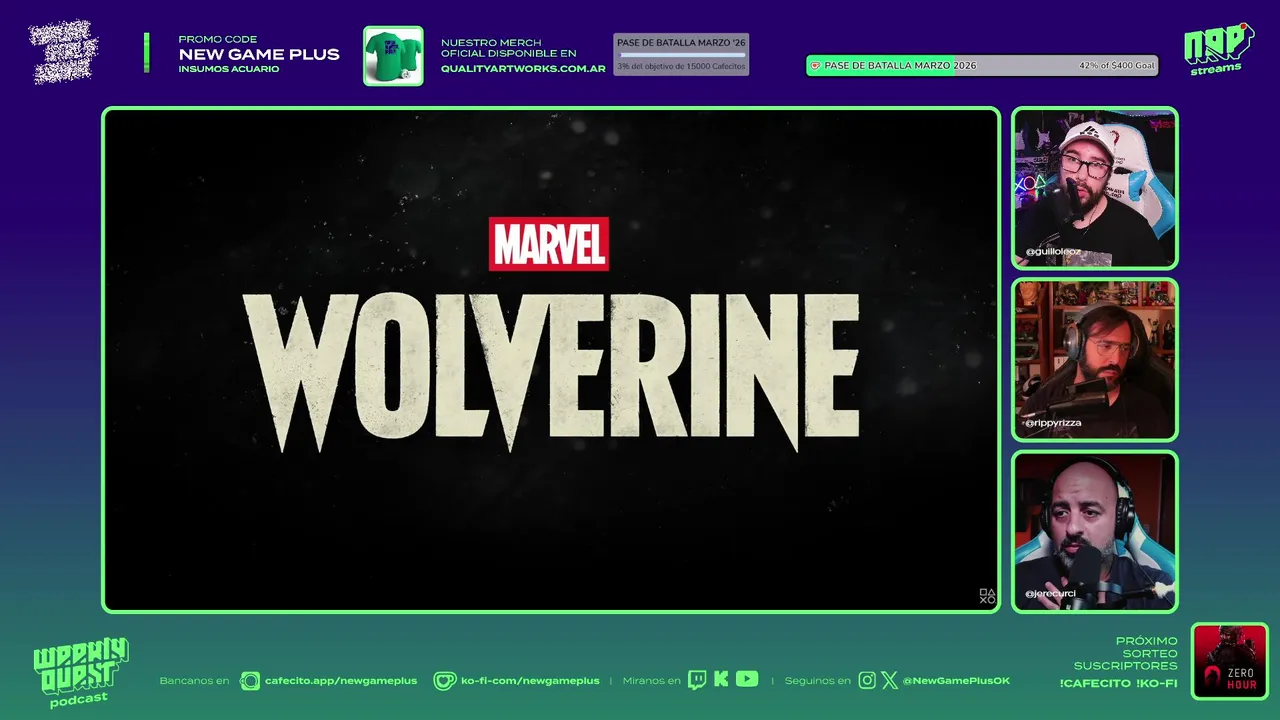Click the Twitch icon in bottom bar
Viewport: 1280px width, 720px height.
click(x=697, y=680)
